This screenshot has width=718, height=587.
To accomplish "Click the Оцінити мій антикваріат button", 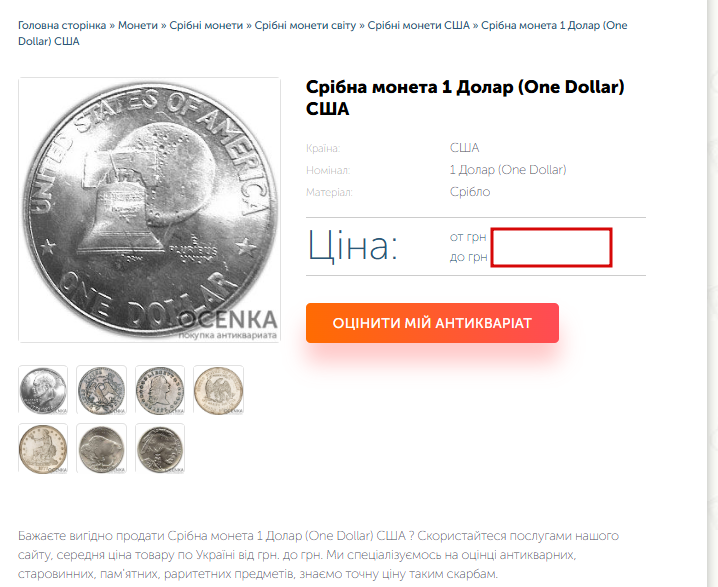I will (x=432, y=323).
